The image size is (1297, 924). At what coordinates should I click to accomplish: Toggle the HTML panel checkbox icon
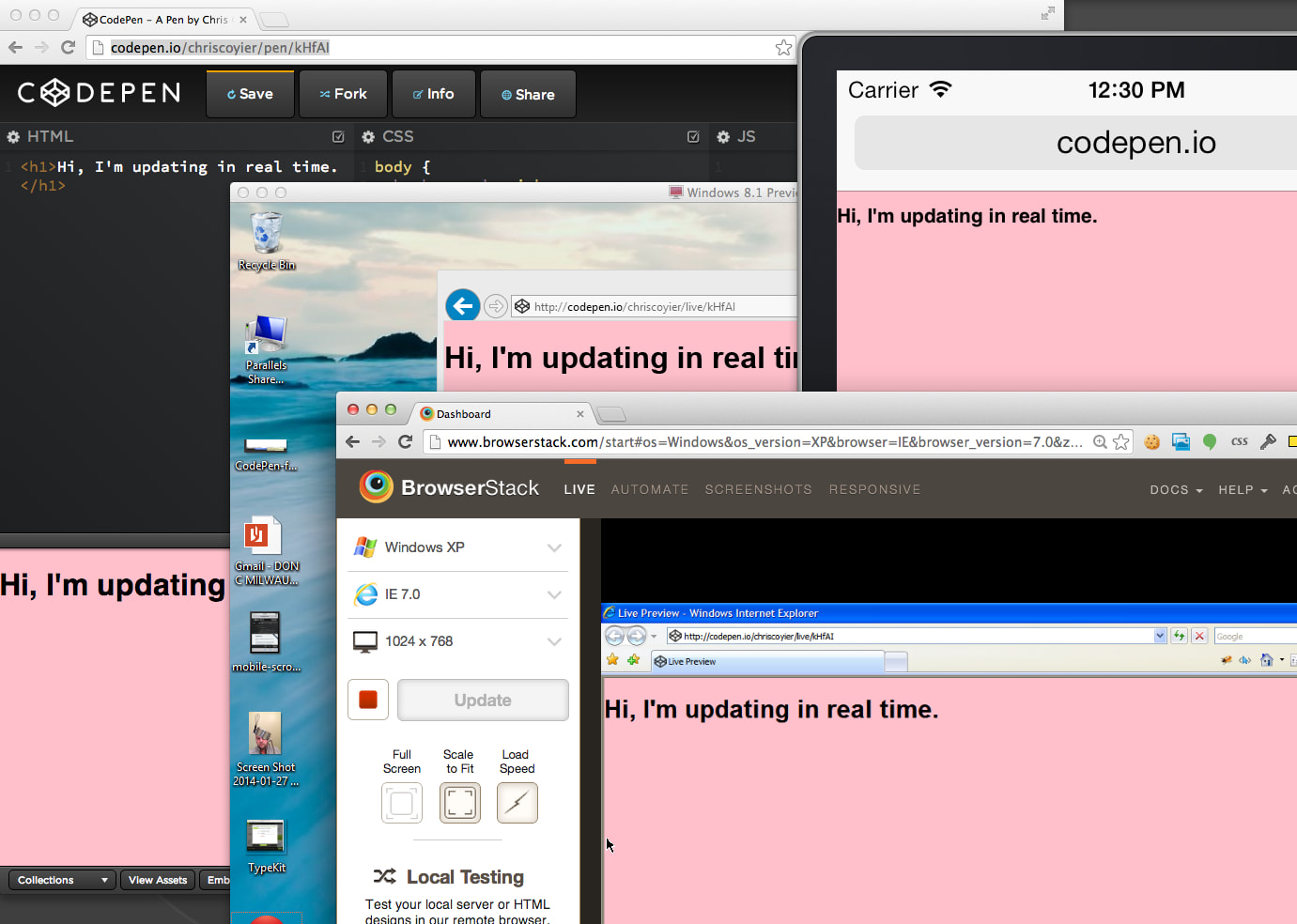pyautogui.click(x=338, y=137)
